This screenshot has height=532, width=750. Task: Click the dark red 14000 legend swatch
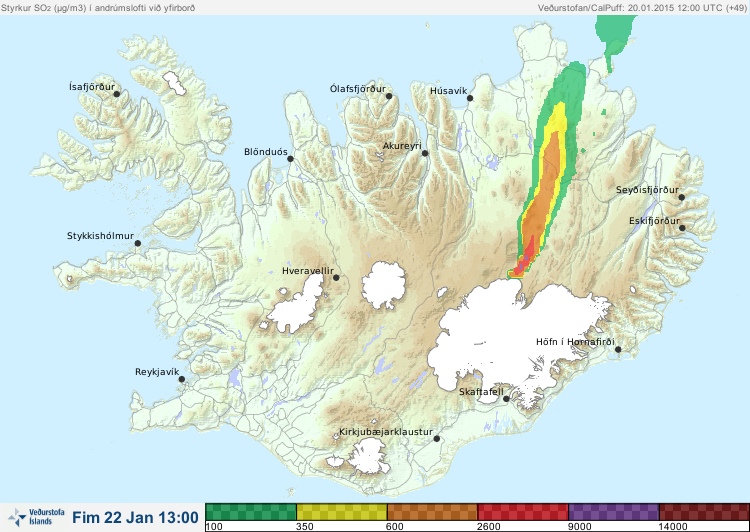coord(704,512)
